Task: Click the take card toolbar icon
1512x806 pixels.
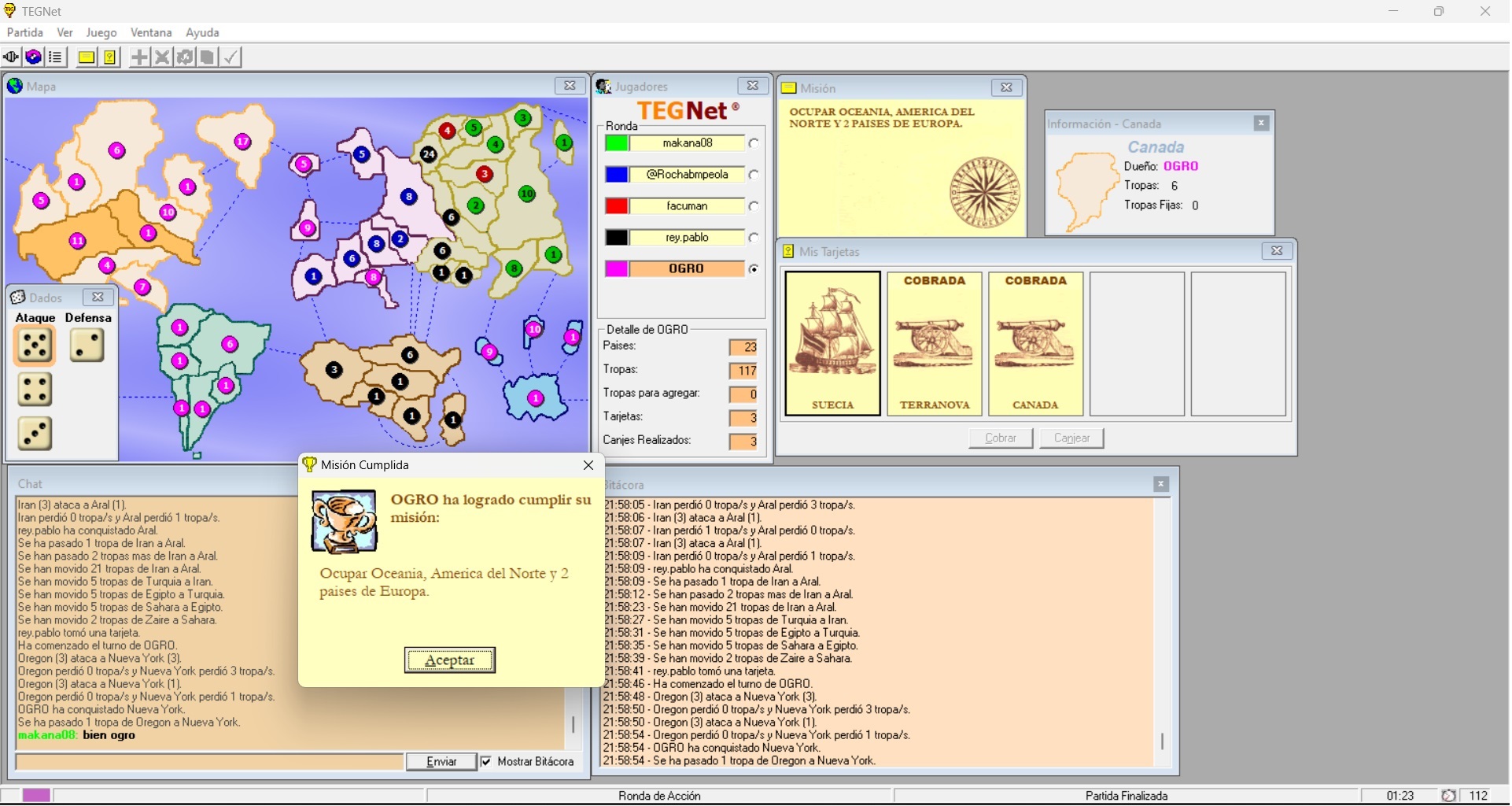Action: [207, 57]
